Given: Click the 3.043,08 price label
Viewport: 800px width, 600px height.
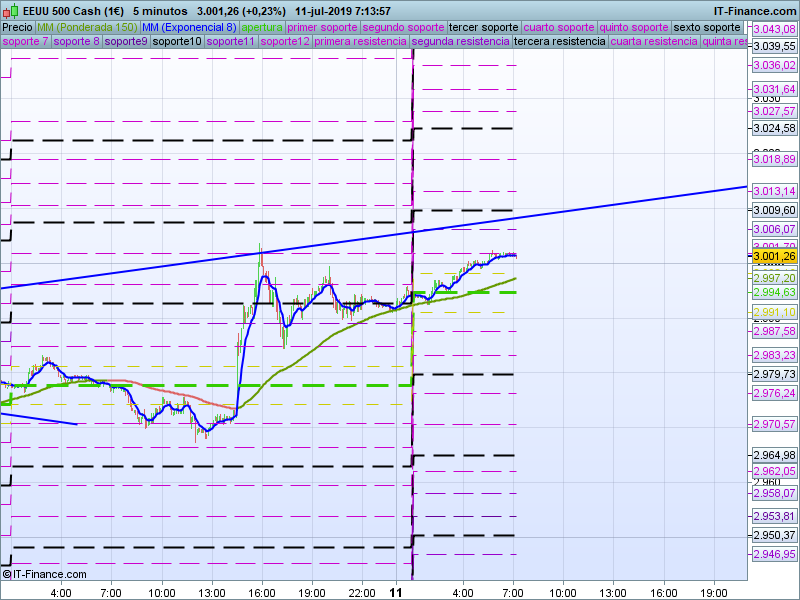Looking at the screenshot, I should click(x=774, y=29).
